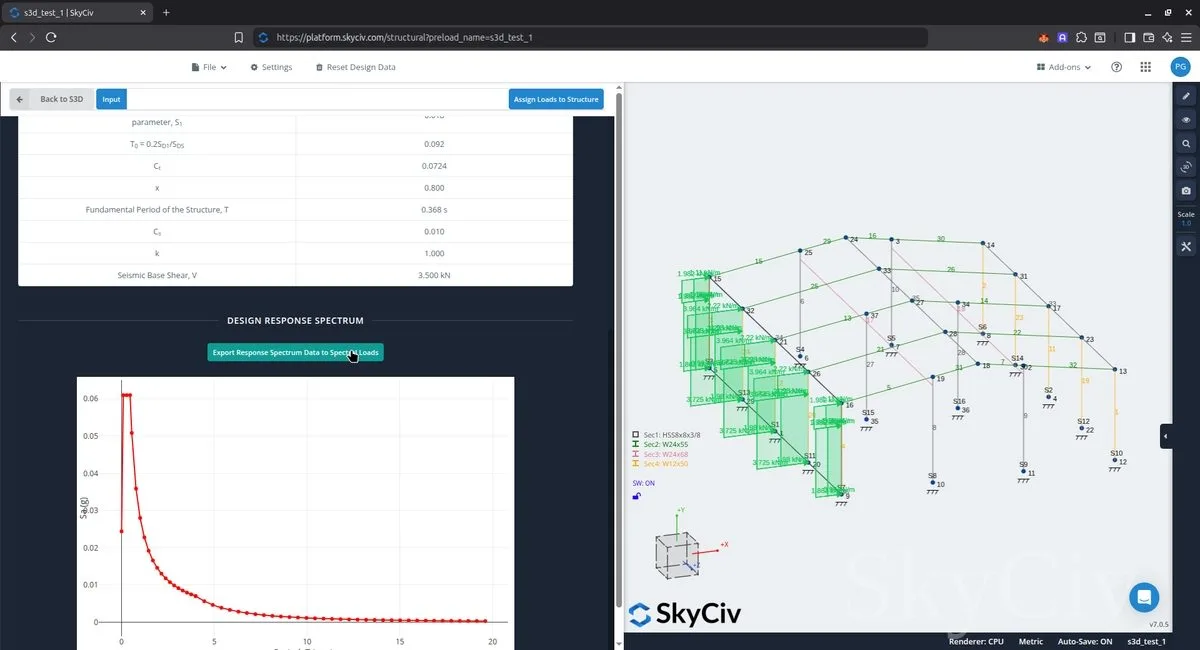Toggle self weight via SW: ON label
Image resolution: width=1200 pixels, height=650 pixels.
click(643, 483)
